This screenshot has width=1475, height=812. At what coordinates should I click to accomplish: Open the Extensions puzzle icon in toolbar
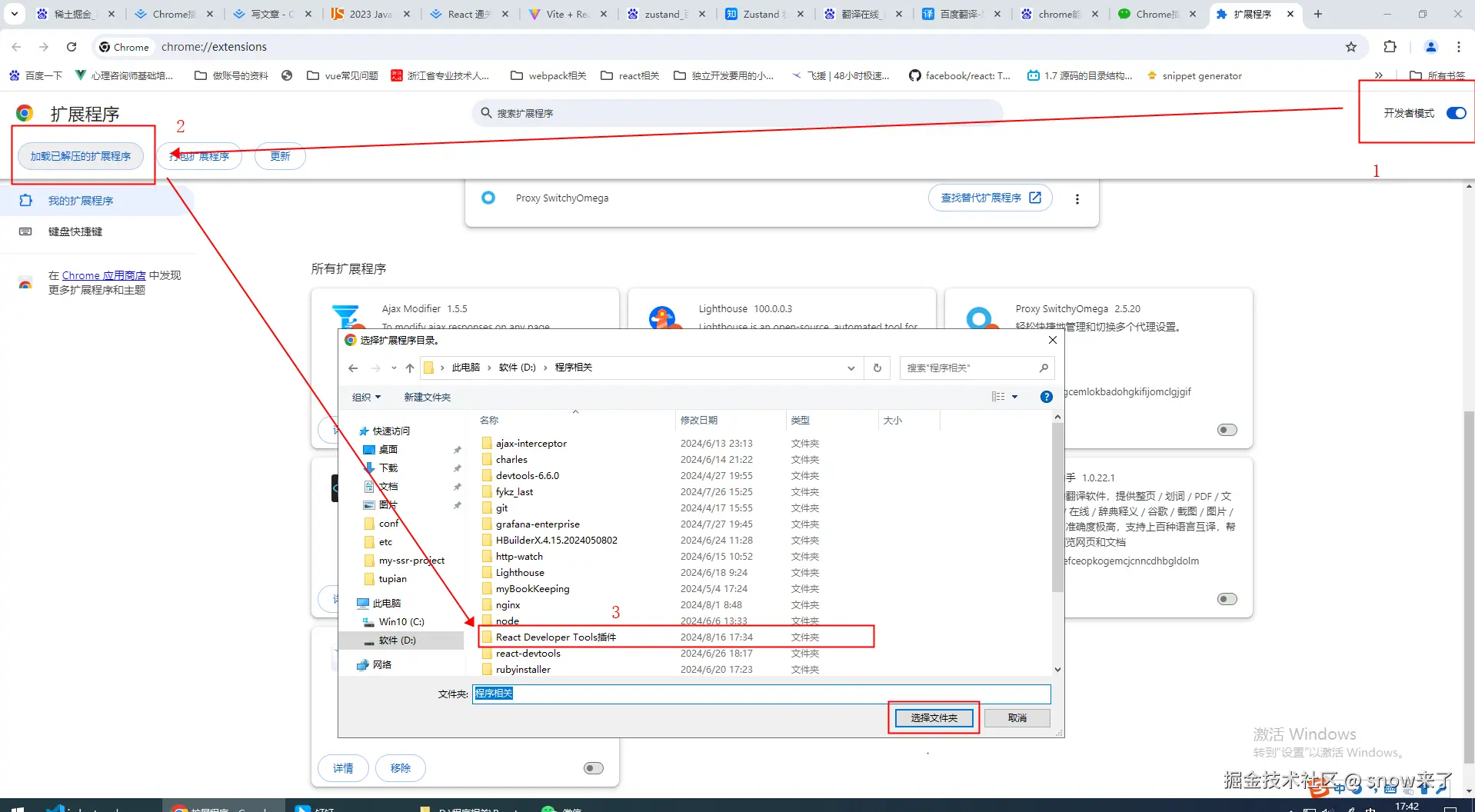coord(1390,47)
